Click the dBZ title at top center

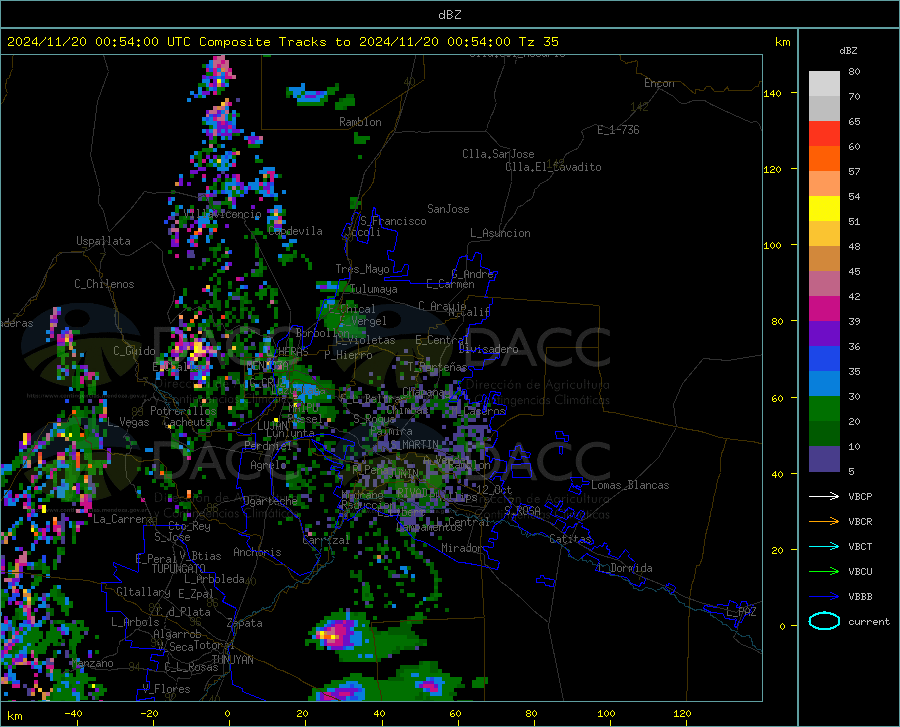coord(449,15)
